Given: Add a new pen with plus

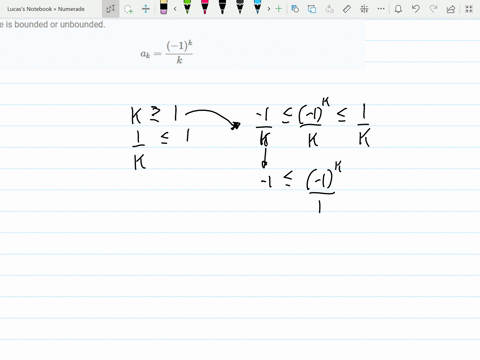Looking at the screenshot, I should (x=279, y=9).
